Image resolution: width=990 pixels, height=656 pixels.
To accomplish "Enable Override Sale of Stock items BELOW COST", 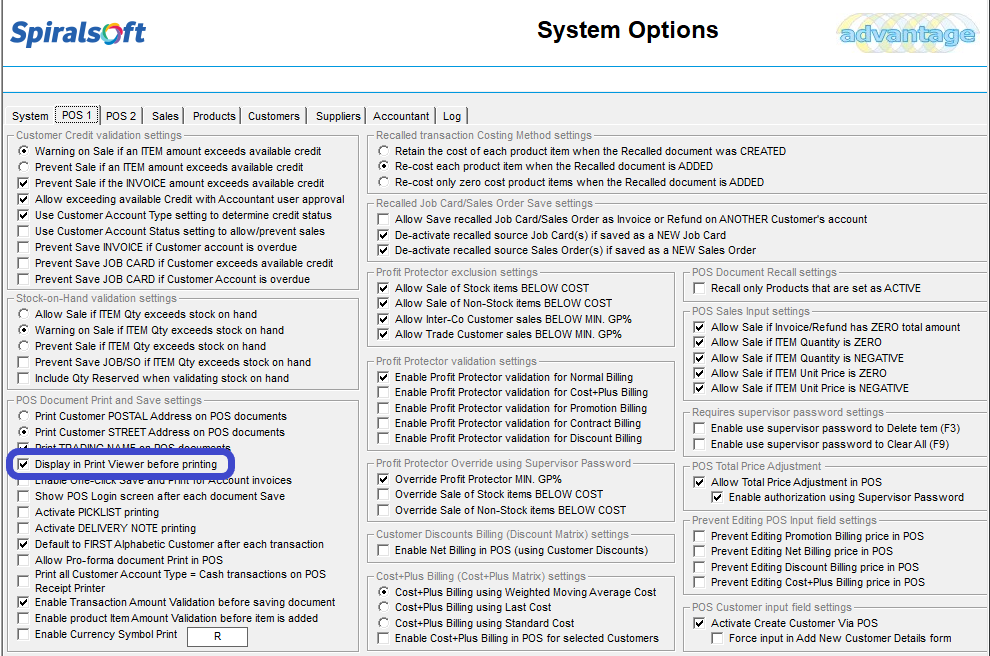I will (383, 494).
